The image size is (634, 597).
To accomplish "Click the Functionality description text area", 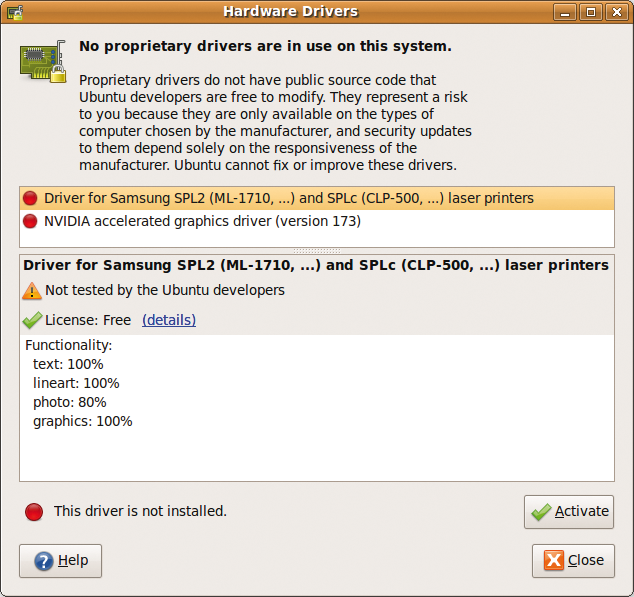I will point(317,408).
